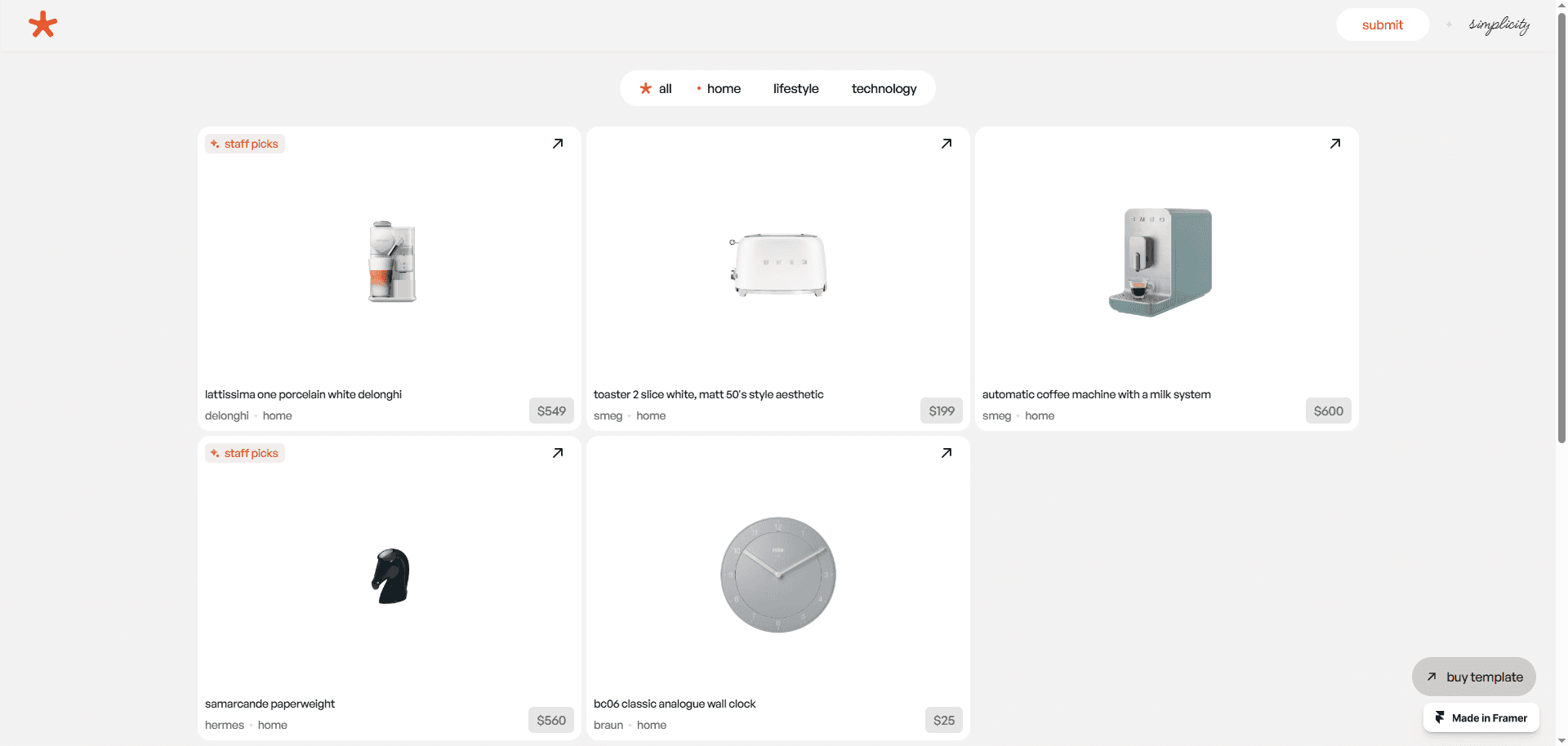Image resolution: width=1568 pixels, height=746 pixels.
Task: Click home category label on delonghi card
Action: pyautogui.click(x=278, y=415)
